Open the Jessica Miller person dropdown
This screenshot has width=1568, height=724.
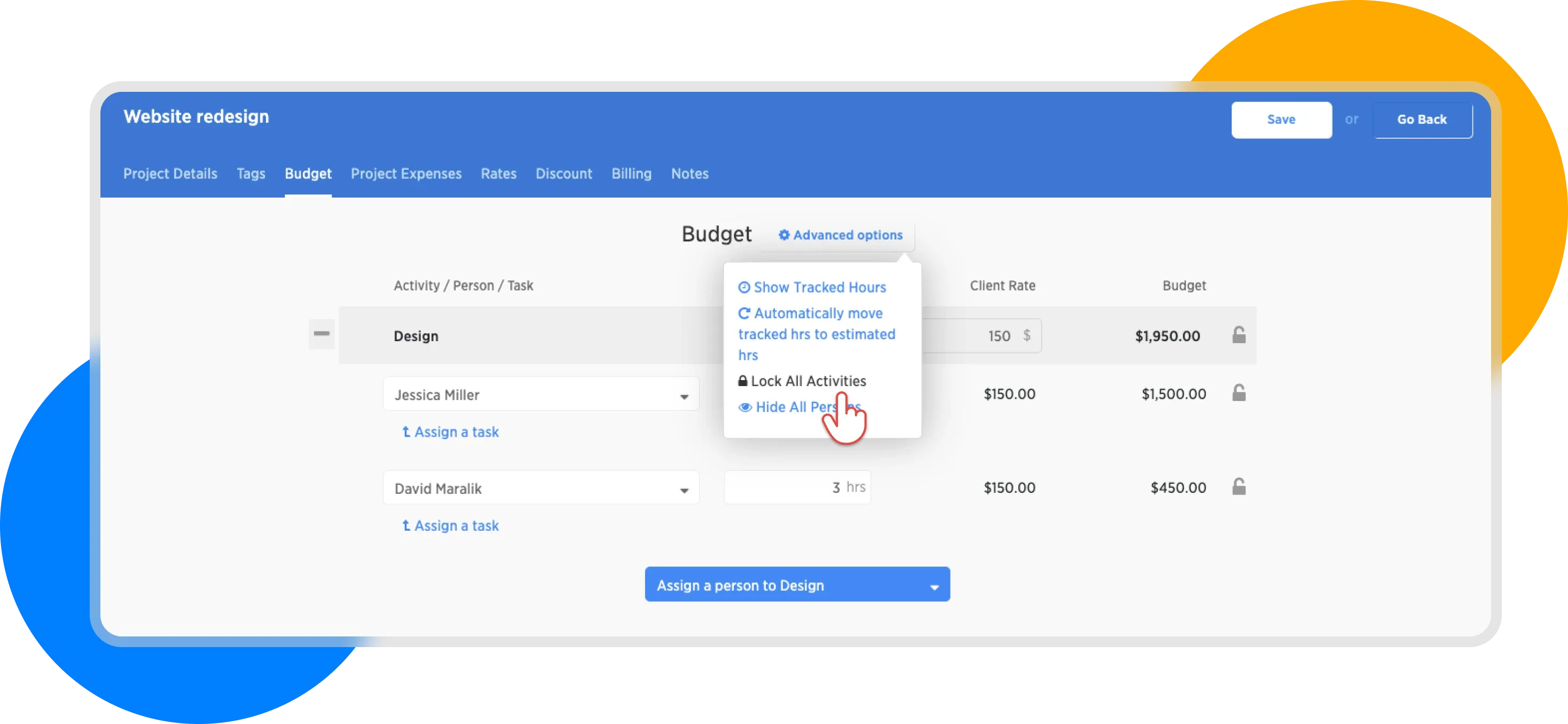click(x=540, y=394)
